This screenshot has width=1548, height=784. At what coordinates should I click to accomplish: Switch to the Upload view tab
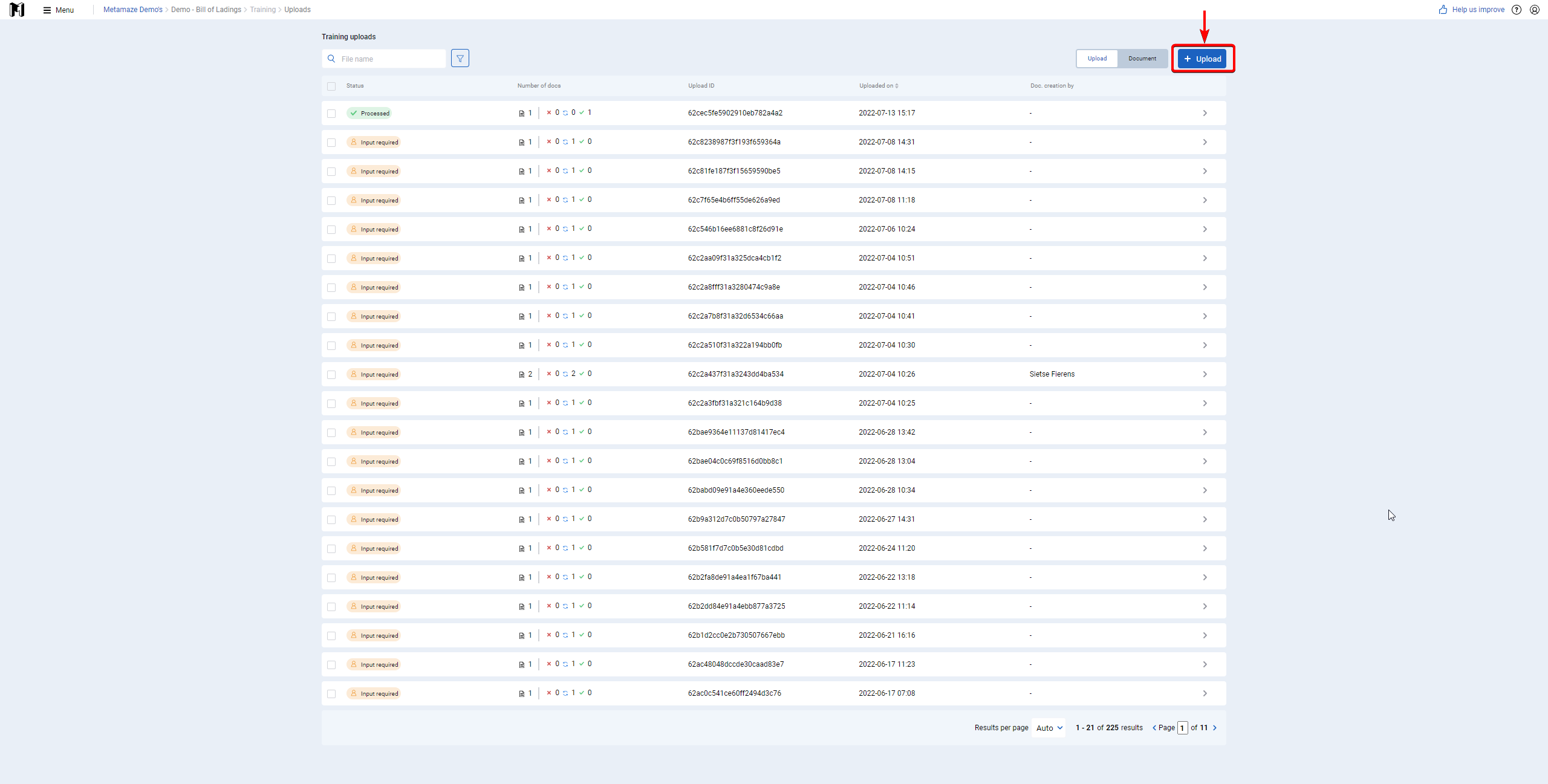pyautogui.click(x=1097, y=59)
